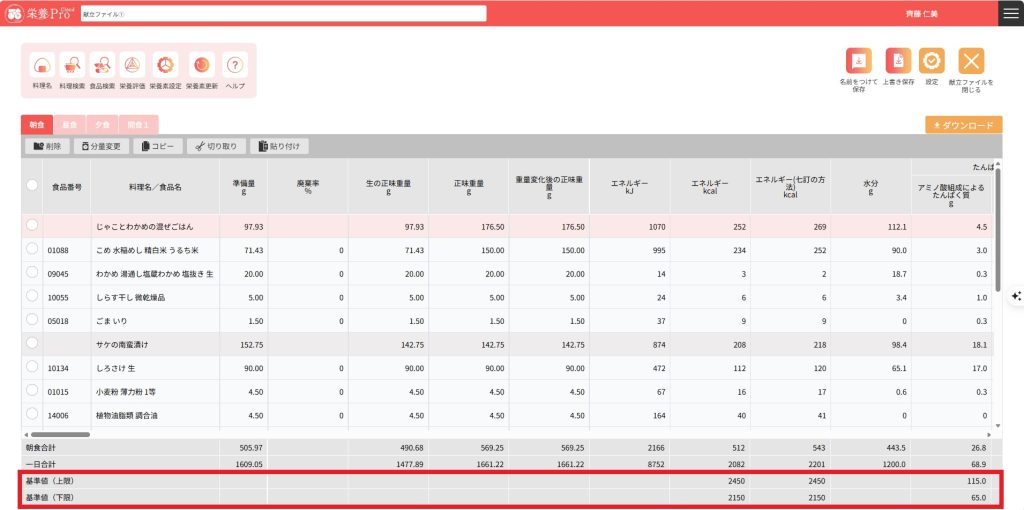Open 栄養素設定 nutrient settings icon
This screenshot has width=1024, height=510.
coord(165,66)
